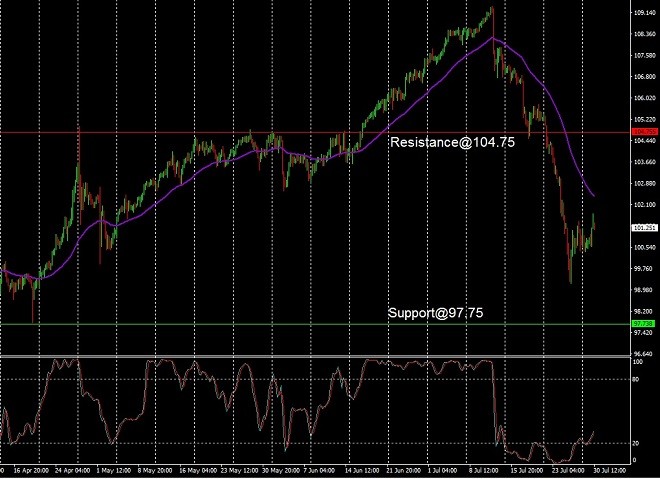Click the 108.360 price axis value
Viewport: 660px width, 479px height.
point(644,34)
